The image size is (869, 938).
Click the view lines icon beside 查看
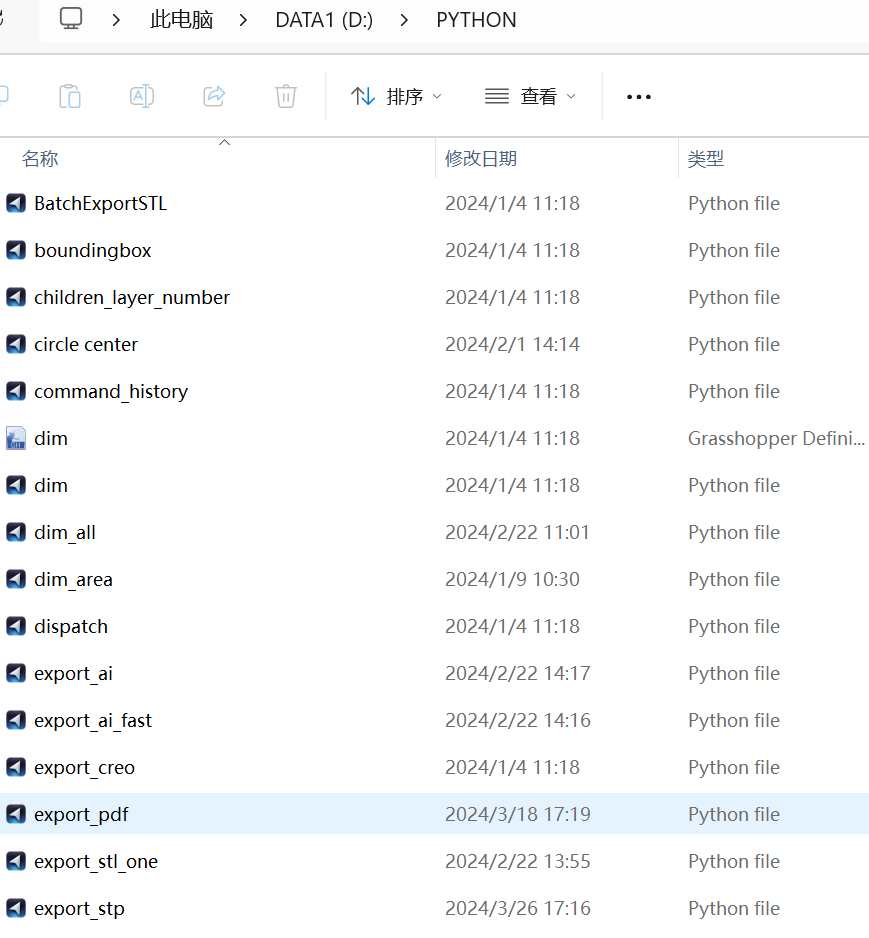[496, 96]
